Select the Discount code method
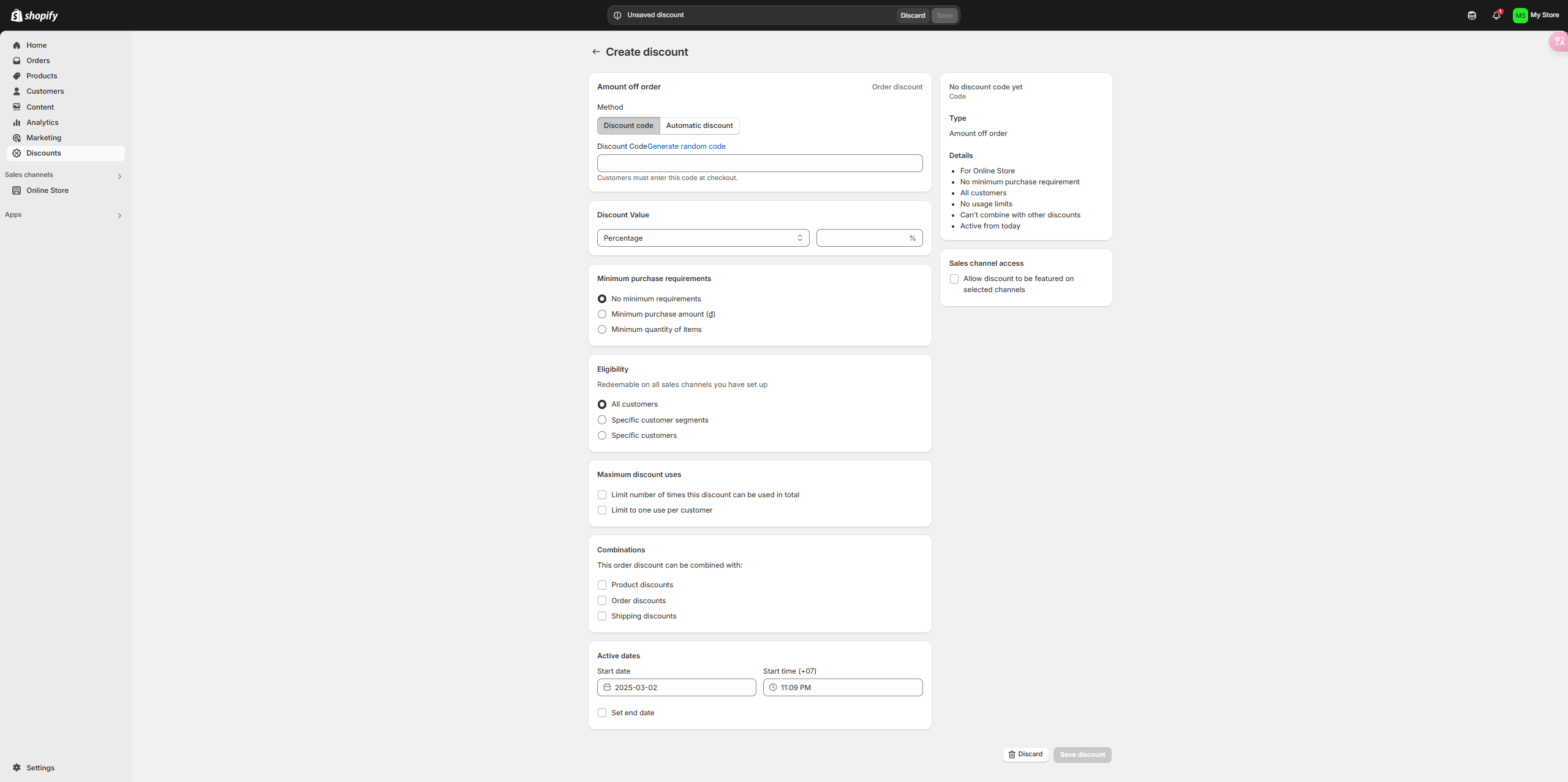The width and height of the screenshot is (1568, 782). coord(628,126)
